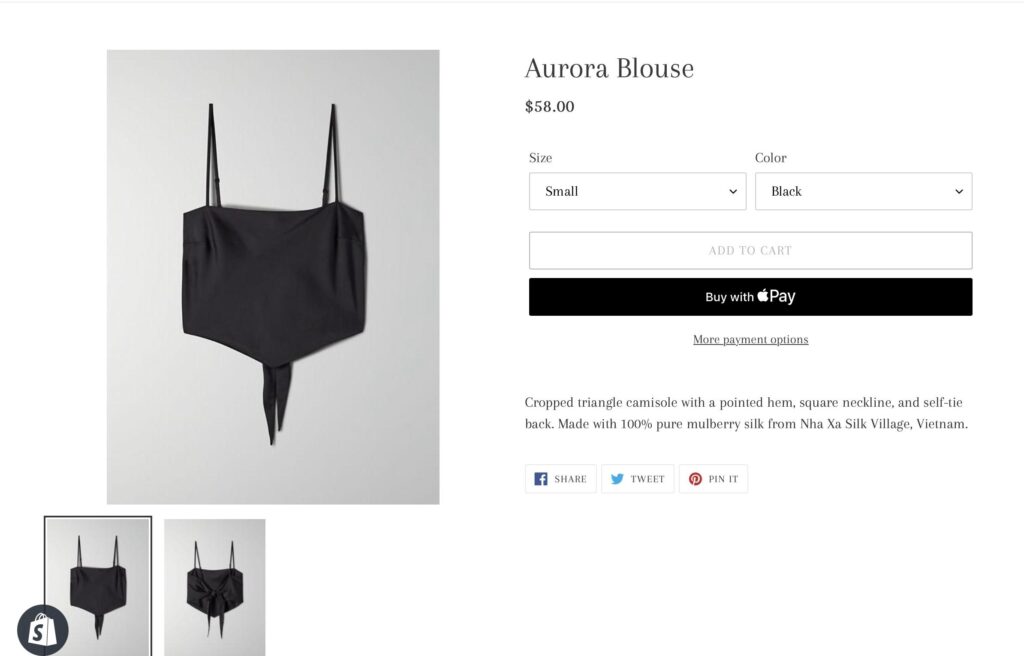Click the main blouse product image
The image size is (1024, 656).
[x=273, y=277]
